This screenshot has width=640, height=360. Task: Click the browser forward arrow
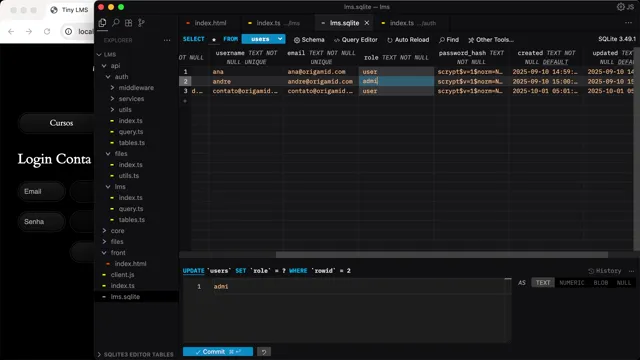click(29, 31)
